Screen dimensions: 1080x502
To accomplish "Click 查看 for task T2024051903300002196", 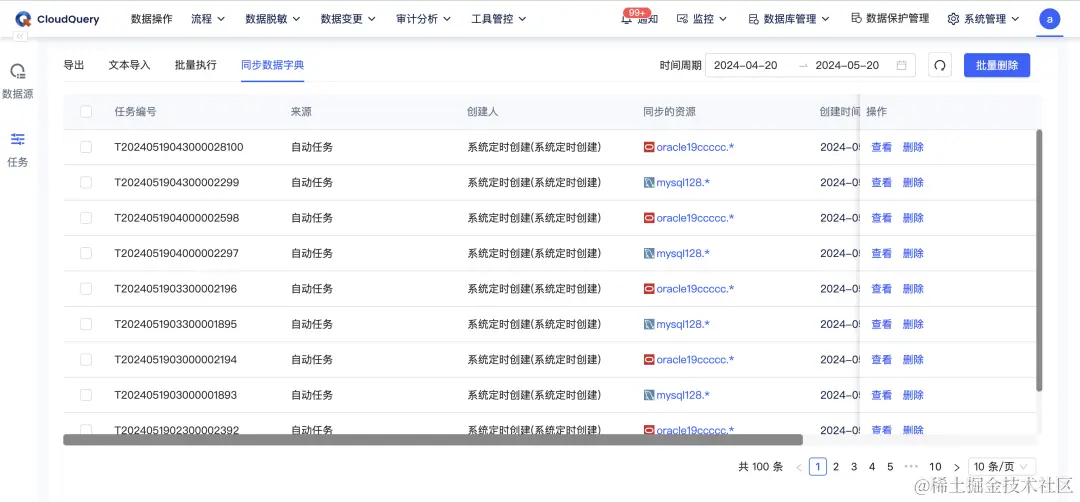I will tap(882, 289).
